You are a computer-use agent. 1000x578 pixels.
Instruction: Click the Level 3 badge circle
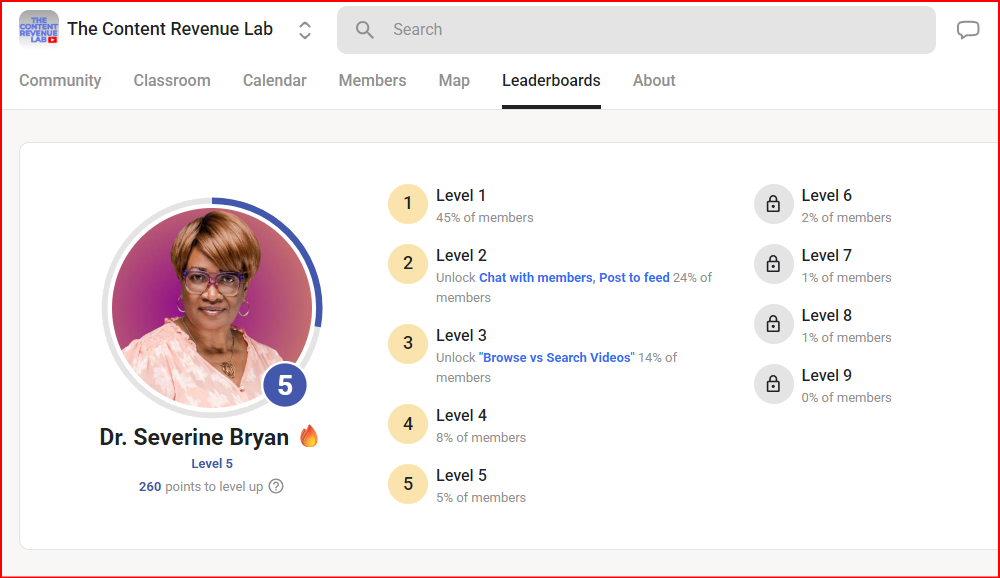tap(408, 344)
